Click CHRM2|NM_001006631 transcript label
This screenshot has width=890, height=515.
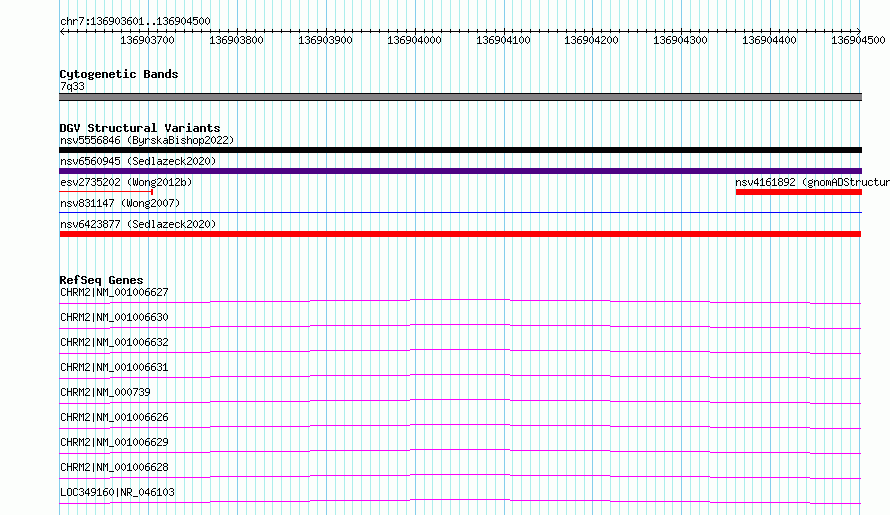point(114,367)
